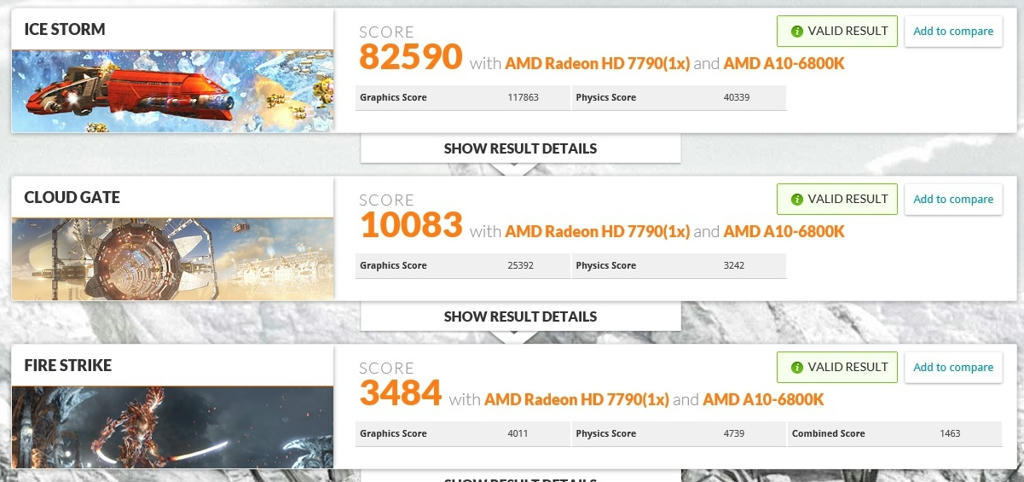
Task: Open AMD Radeon HD 7790 link in Cloud Gate
Action: (x=598, y=232)
